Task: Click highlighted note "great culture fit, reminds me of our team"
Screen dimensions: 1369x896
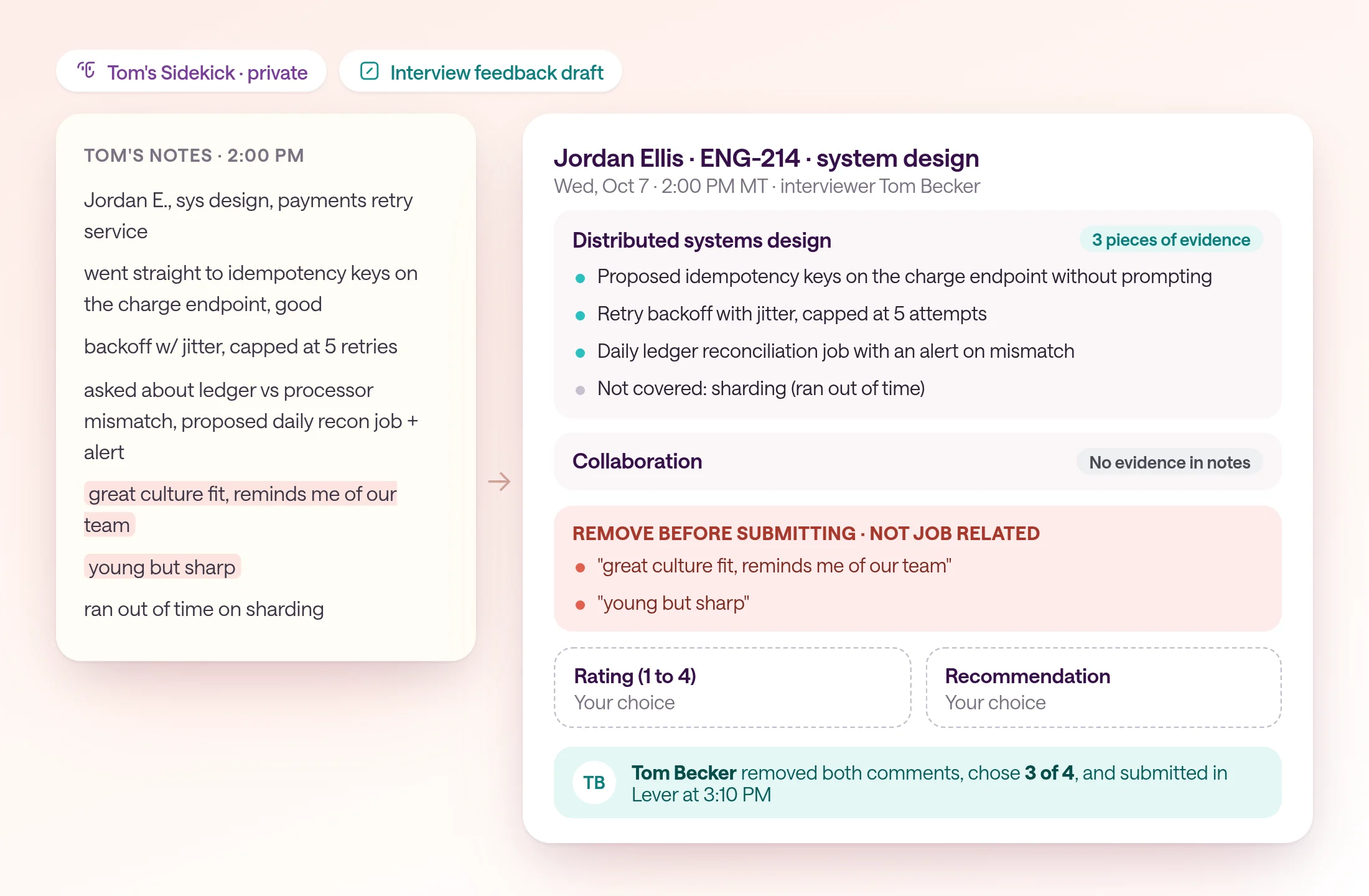Action: [240, 509]
